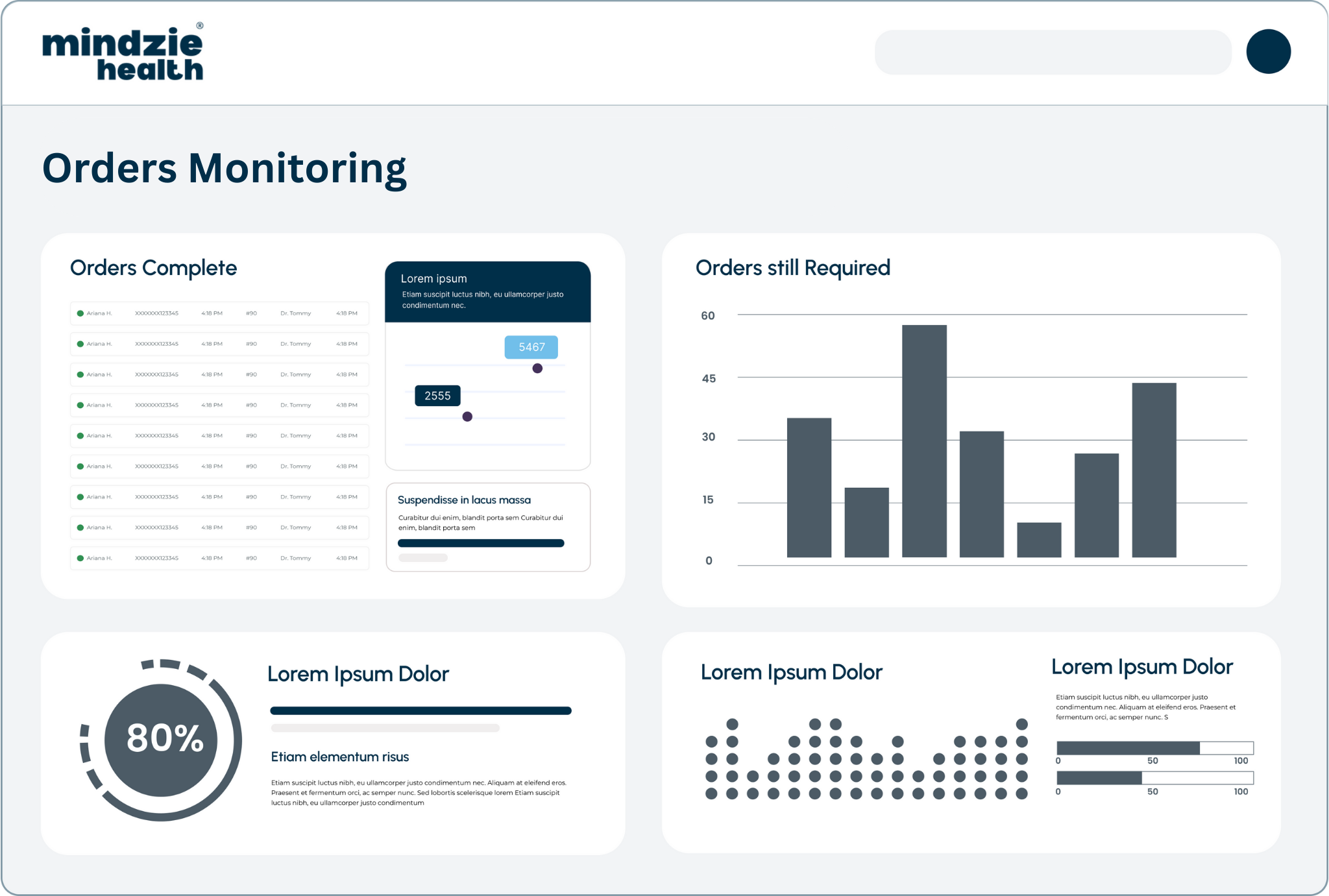Click dark progress bar below Lorem Ipsum Dolor
The width and height of the screenshot is (1329, 896).
pyautogui.click(x=421, y=711)
